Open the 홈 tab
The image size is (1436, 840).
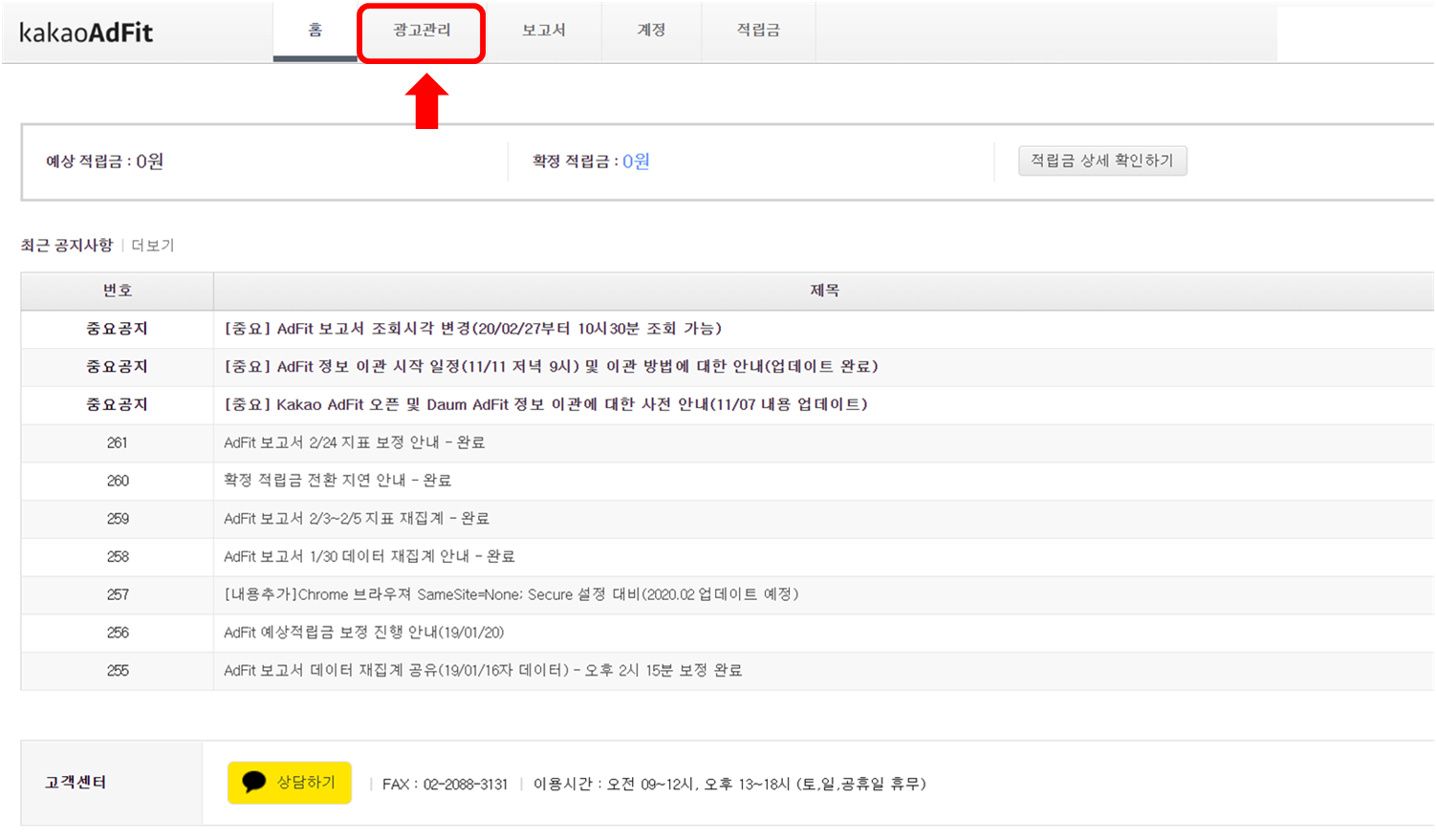point(315,31)
